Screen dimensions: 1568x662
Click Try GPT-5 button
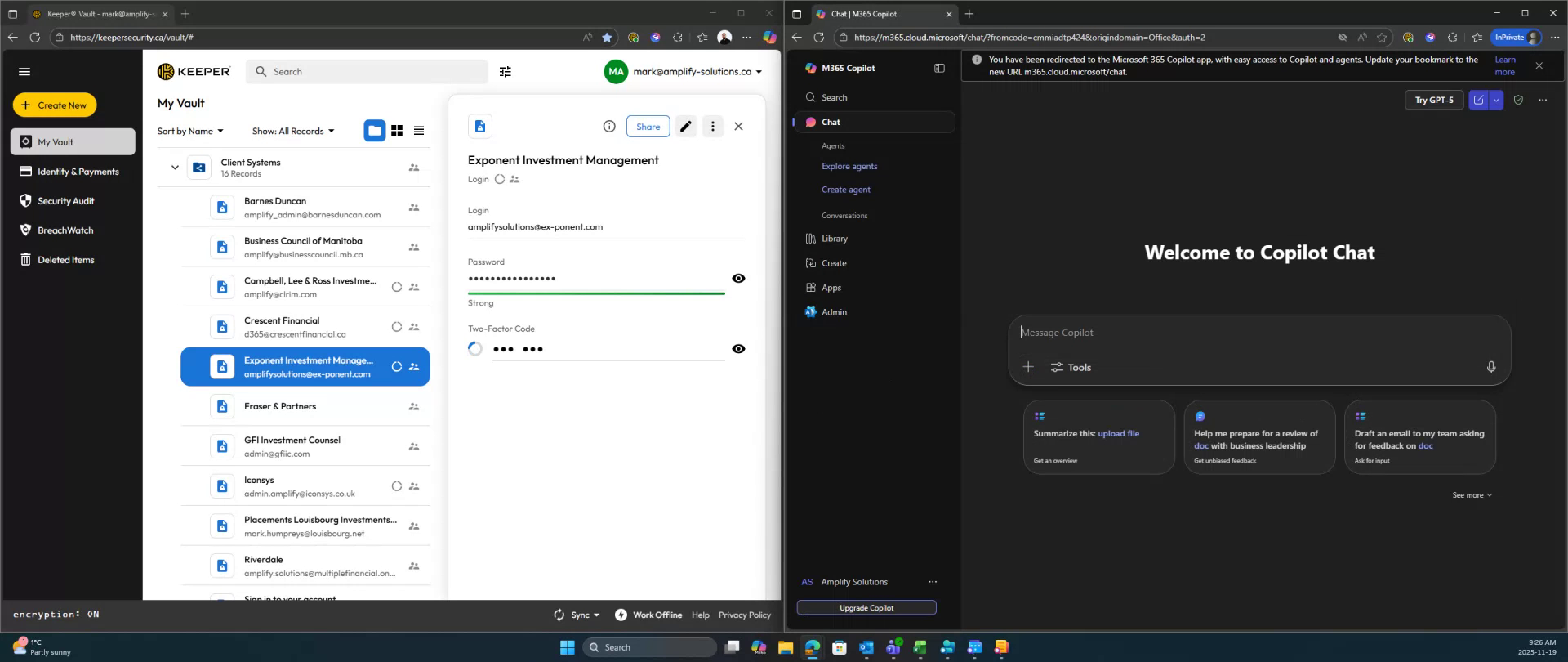pyautogui.click(x=1434, y=100)
